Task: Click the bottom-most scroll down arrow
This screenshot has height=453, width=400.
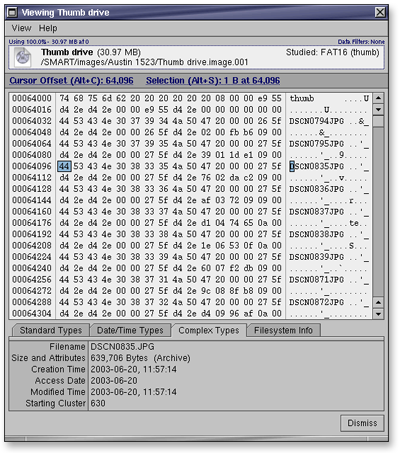Action: [x=378, y=314]
